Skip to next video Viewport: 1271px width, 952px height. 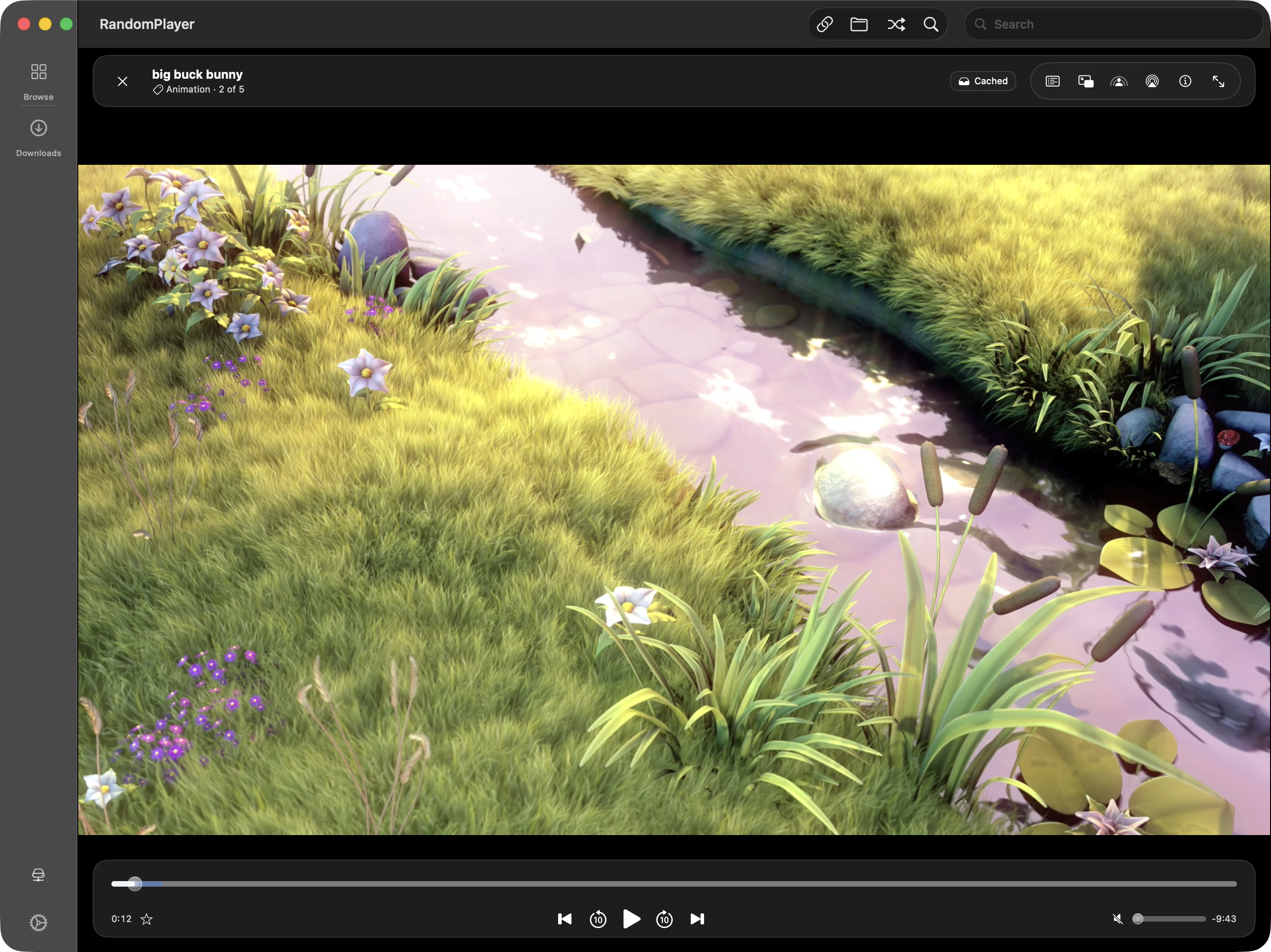point(698,919)
